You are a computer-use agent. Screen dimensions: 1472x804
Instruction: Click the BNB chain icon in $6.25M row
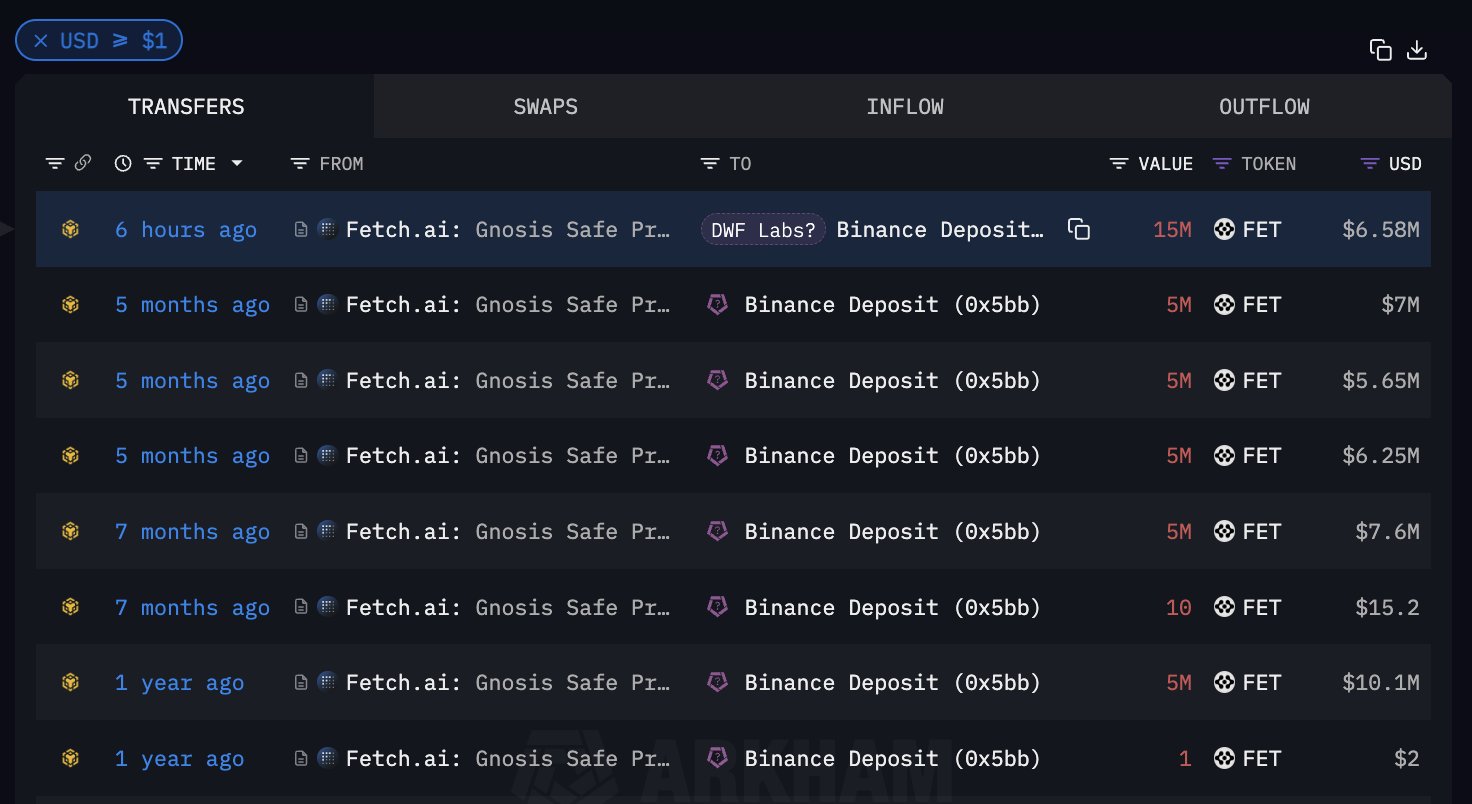tap(70, 456)
